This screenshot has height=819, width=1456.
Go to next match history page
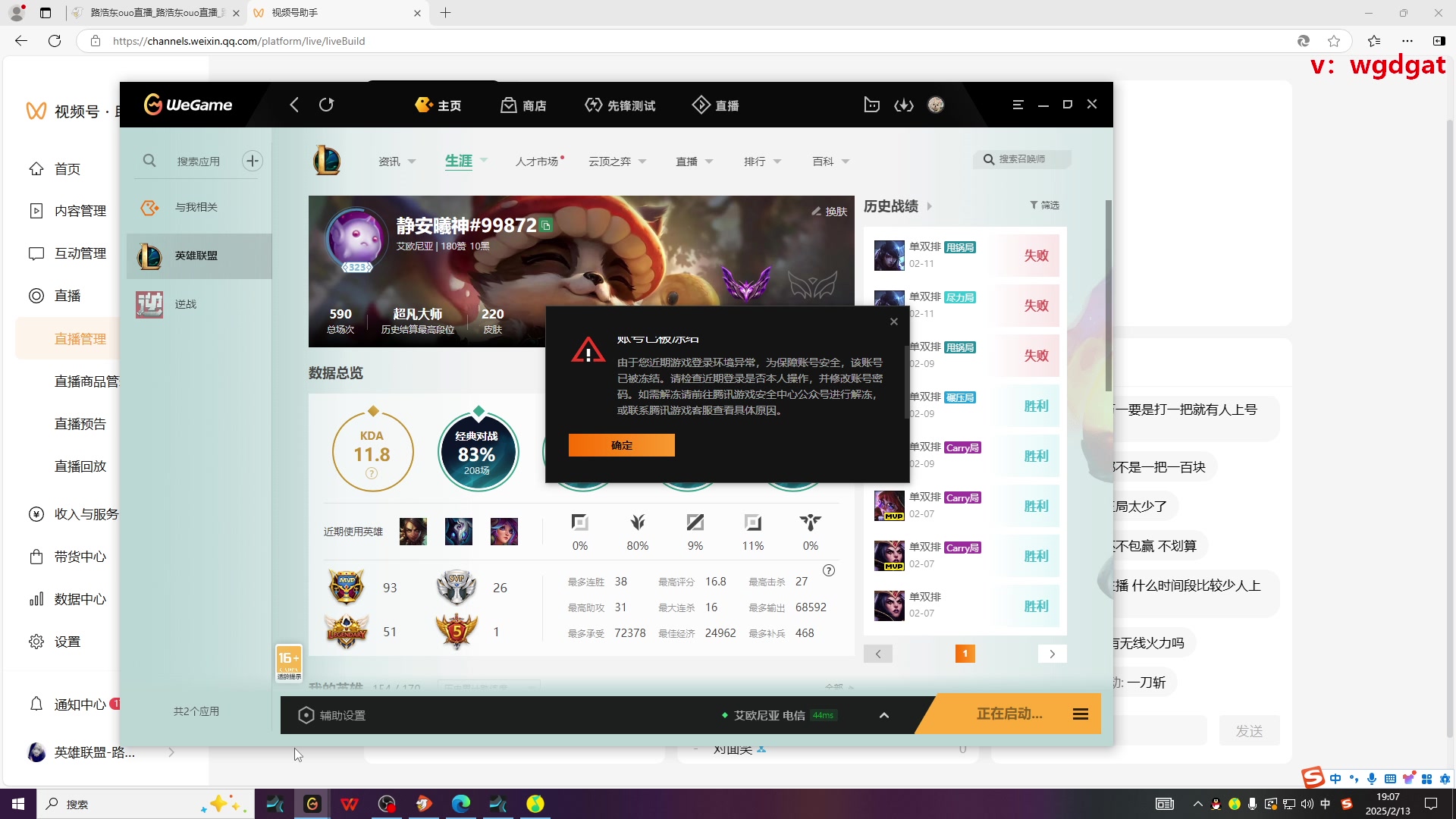coord(1053,654)
